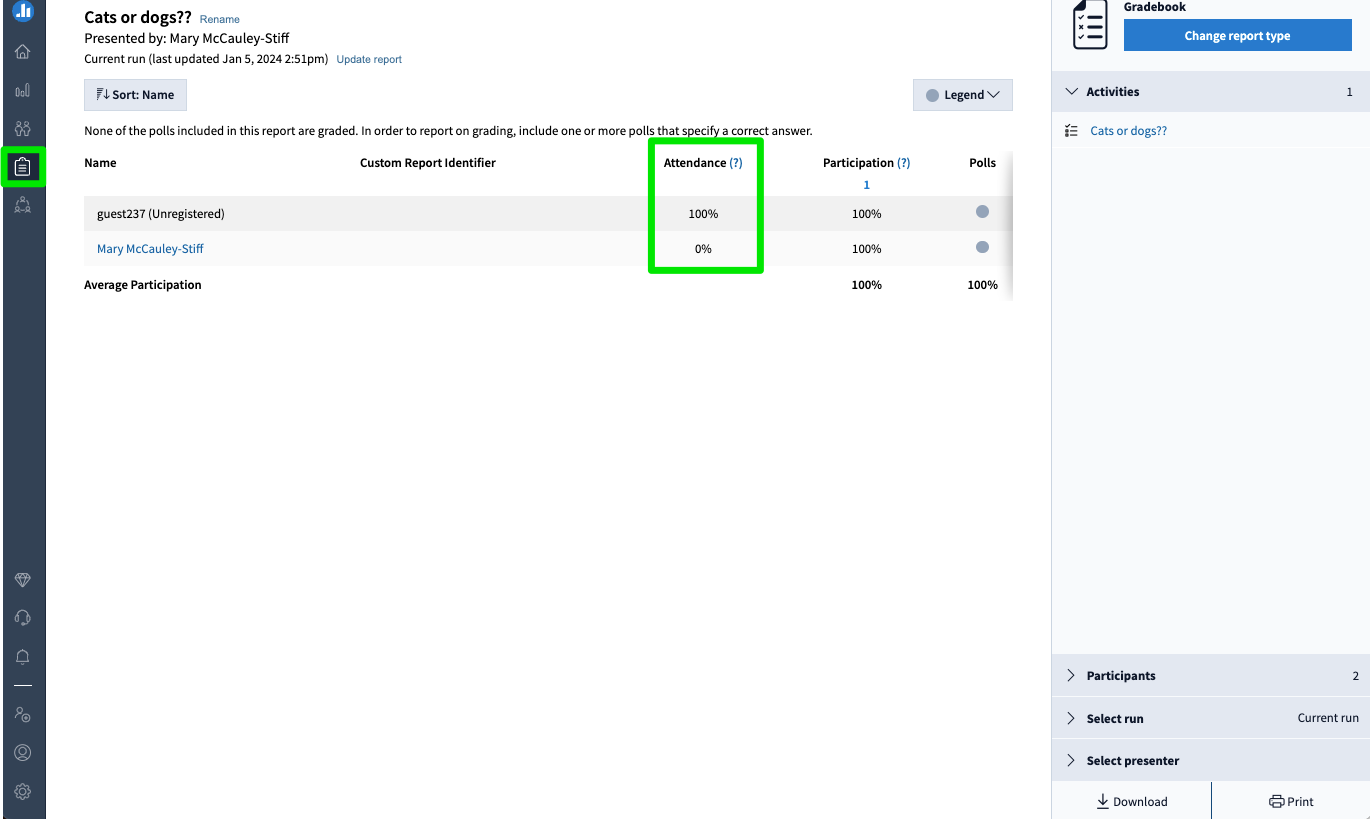Open the Teams icon below Reports
The width and height of the screenshot is (1370, 819).
pyautogui.click(x=22, y=204)
